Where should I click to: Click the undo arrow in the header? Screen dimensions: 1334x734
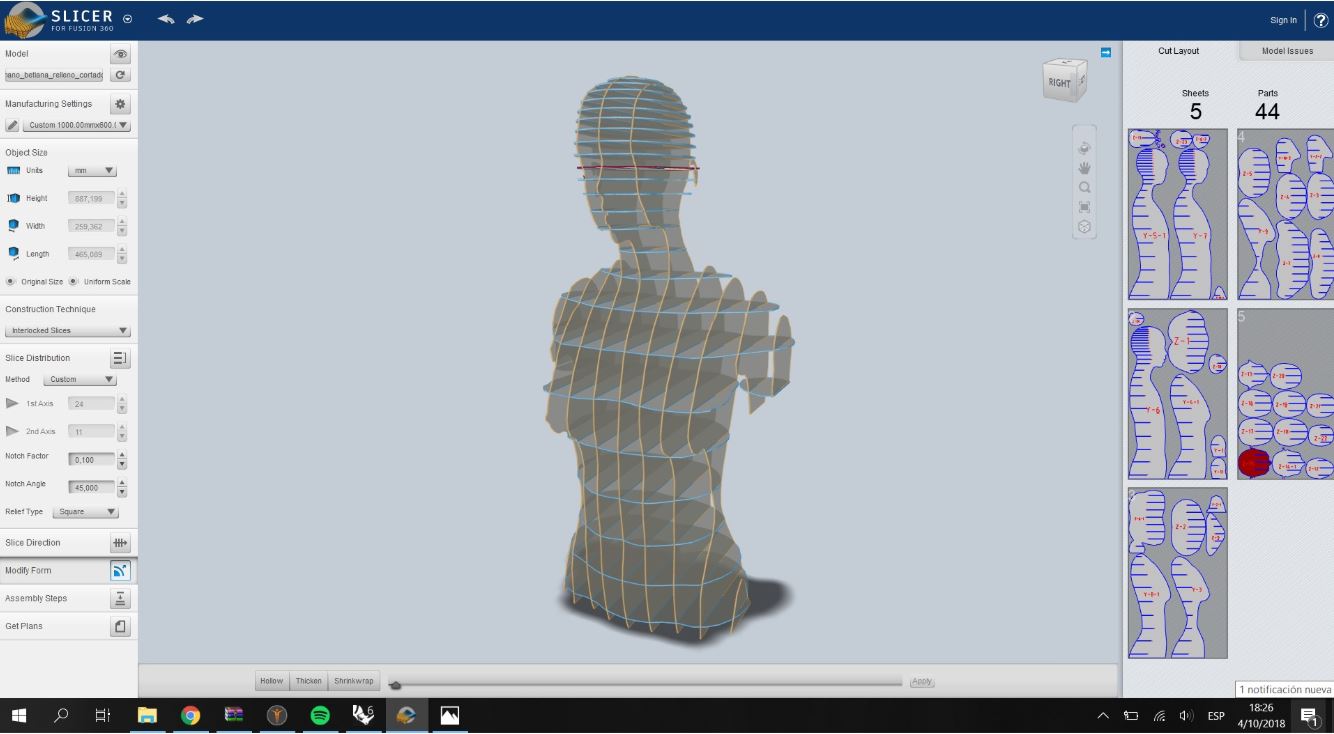(165, 19)
